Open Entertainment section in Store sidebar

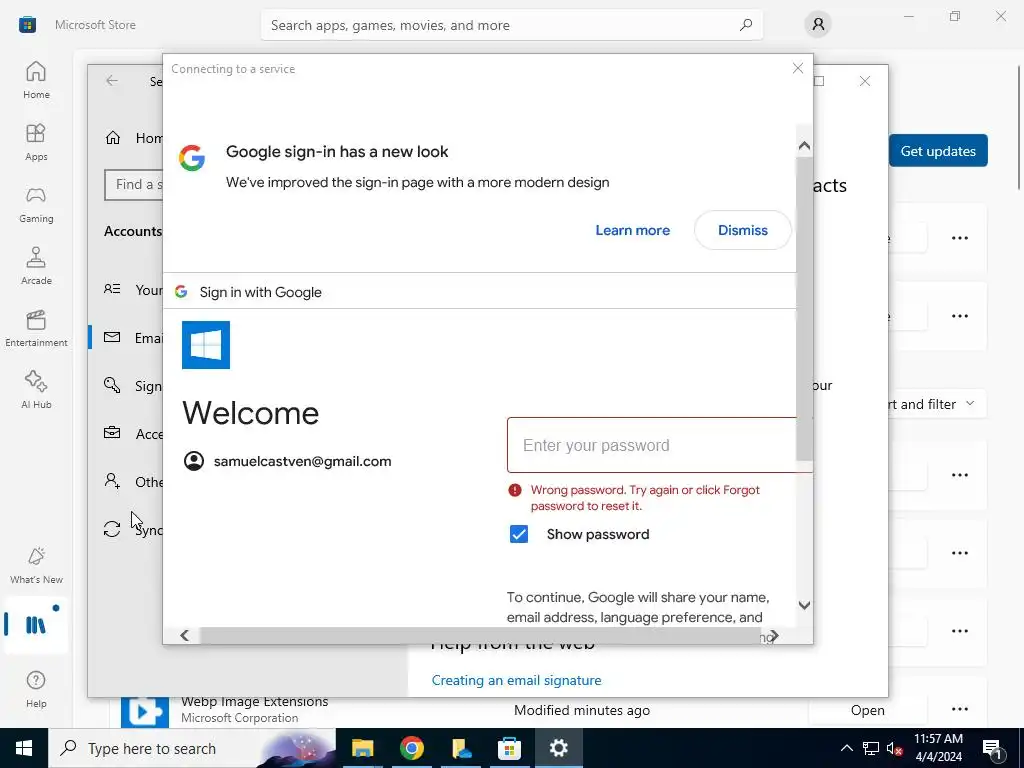[36, 328]
